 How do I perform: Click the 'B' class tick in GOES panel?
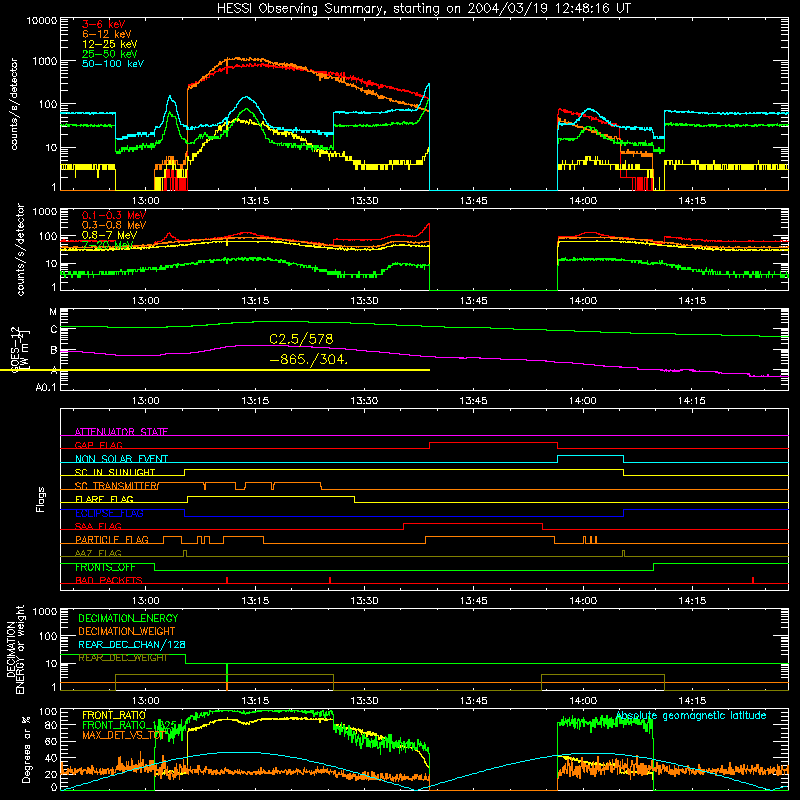coord(54,351)
